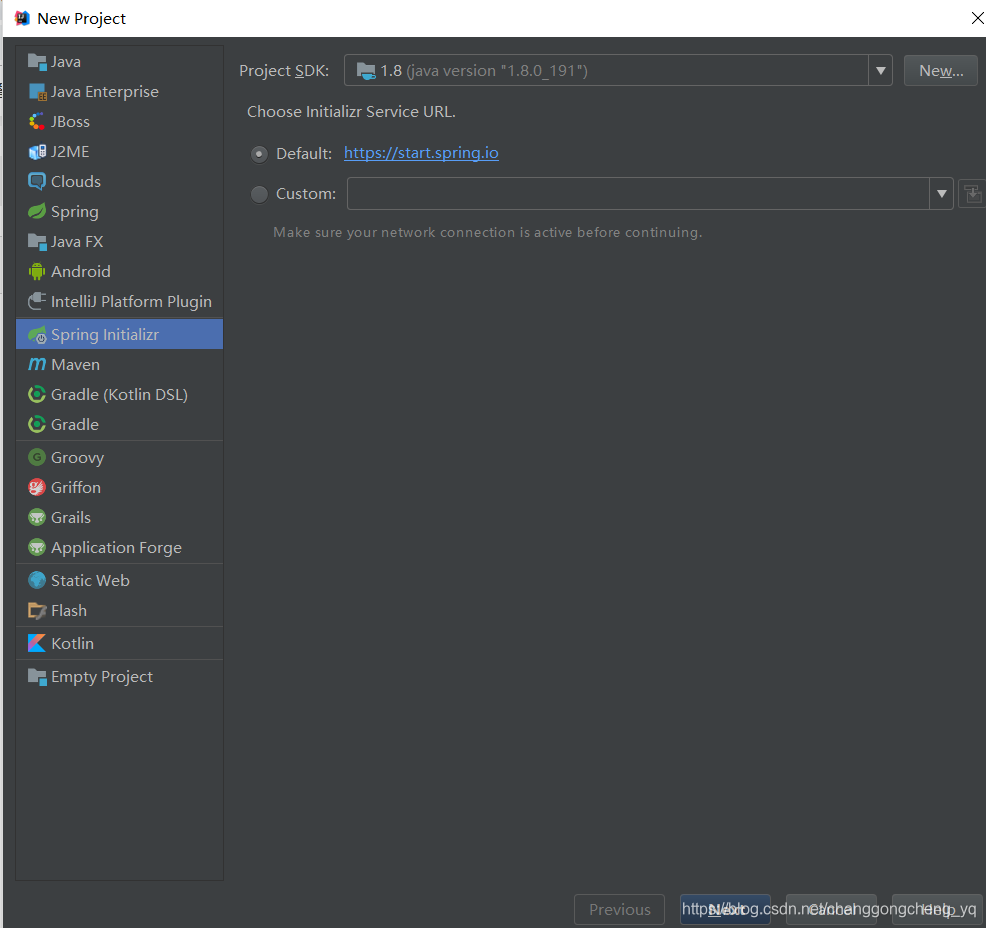Open the Project SDK combo box
The height and width of the screenshot is (928, 986).
[x=618, y=70]
